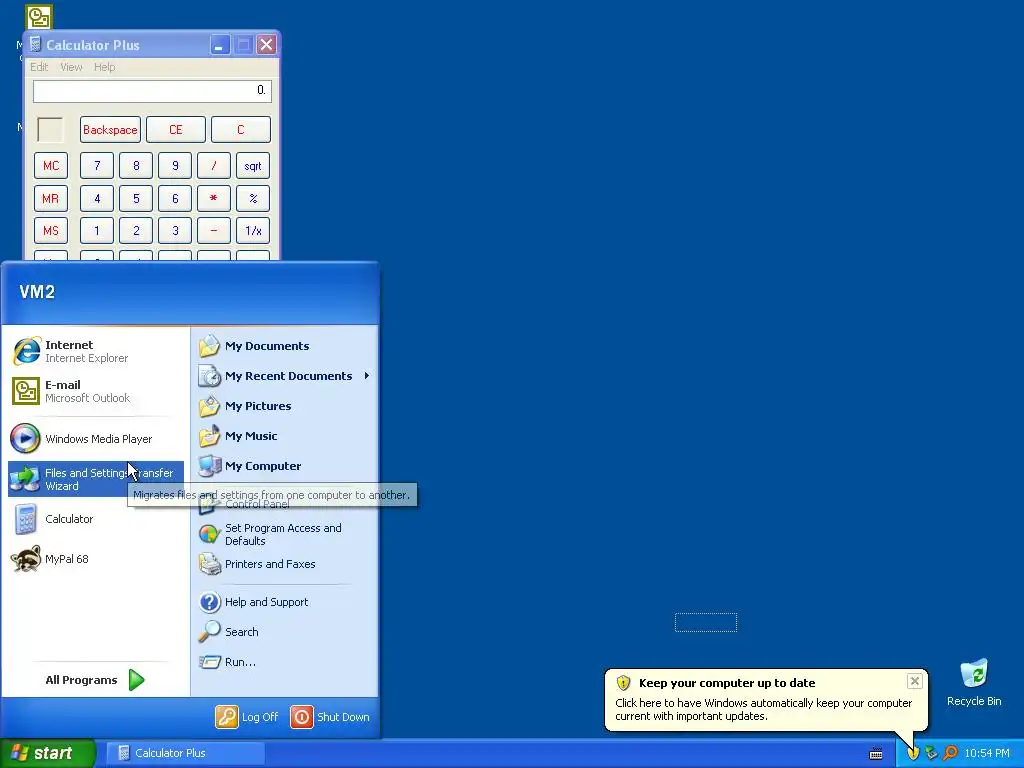Open the Run... dialog
1024x768 pixels.
tap(285, 662)
